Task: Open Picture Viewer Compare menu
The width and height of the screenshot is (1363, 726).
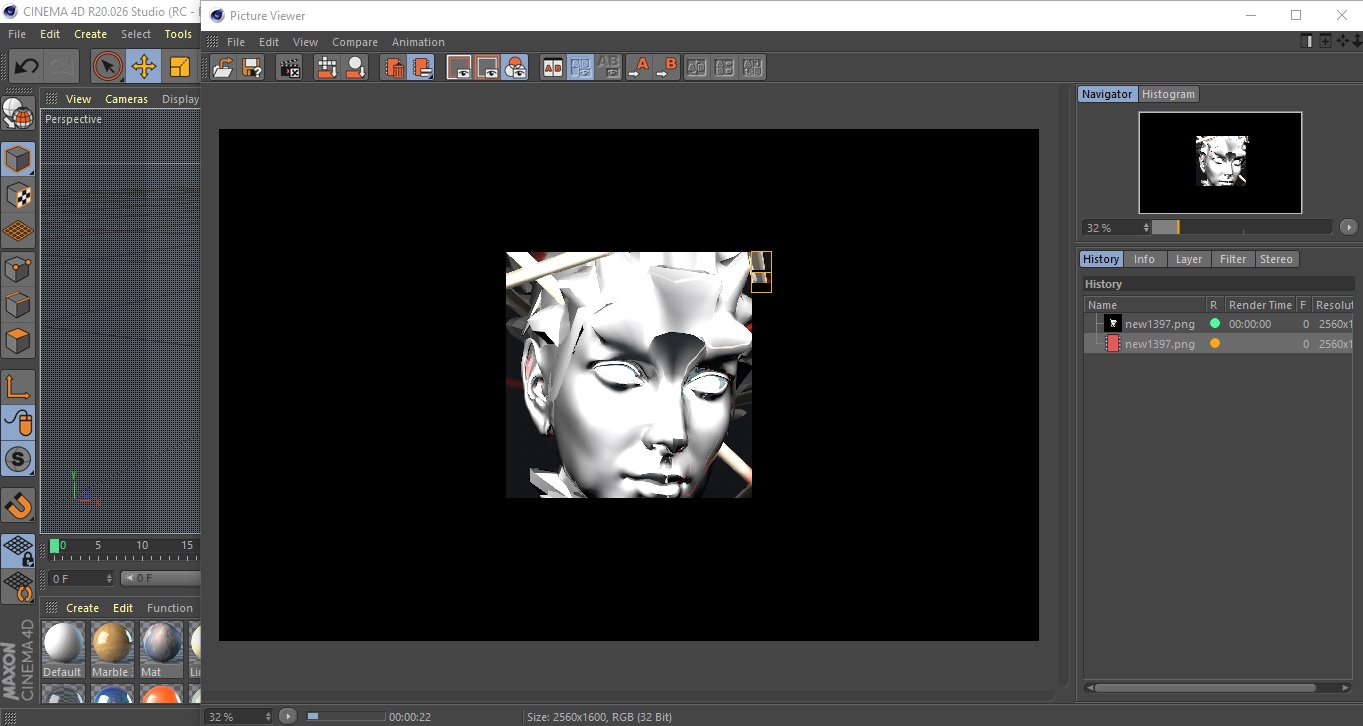Action: point(355,42)
